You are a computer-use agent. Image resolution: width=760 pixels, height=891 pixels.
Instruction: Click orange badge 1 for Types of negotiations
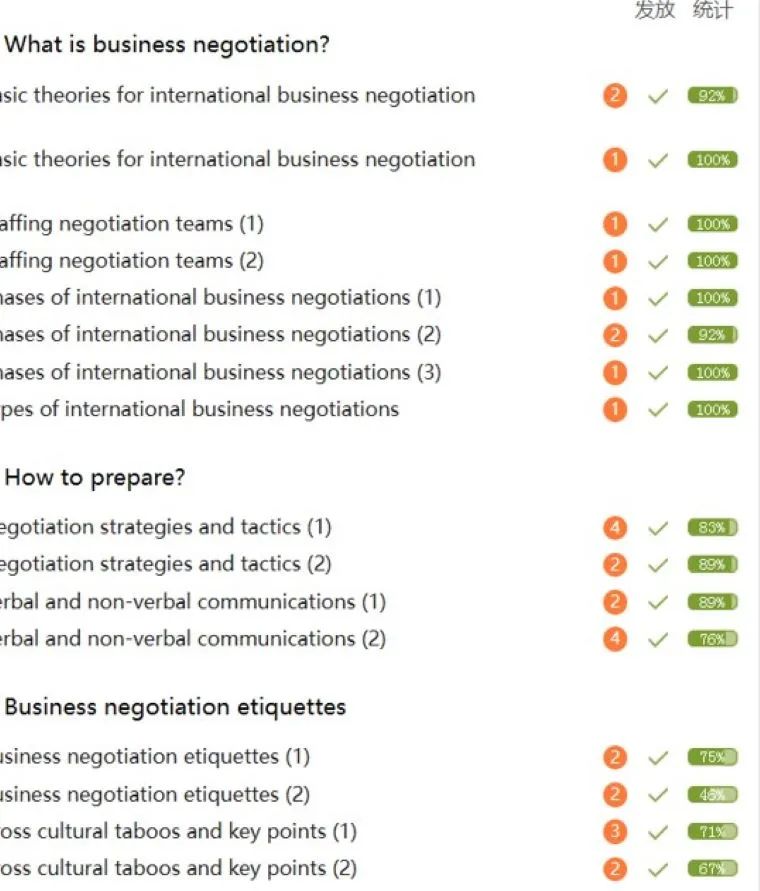[x=614, y=409]
